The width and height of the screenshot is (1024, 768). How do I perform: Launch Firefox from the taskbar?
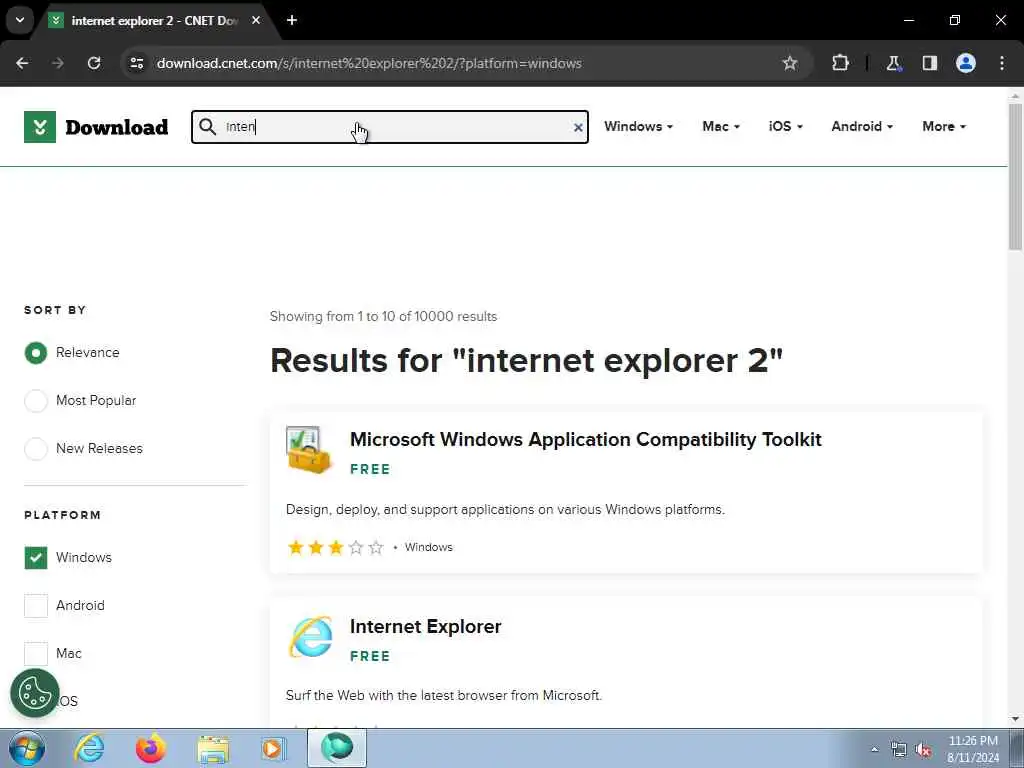pyautogui.click(x=151, y=748)
